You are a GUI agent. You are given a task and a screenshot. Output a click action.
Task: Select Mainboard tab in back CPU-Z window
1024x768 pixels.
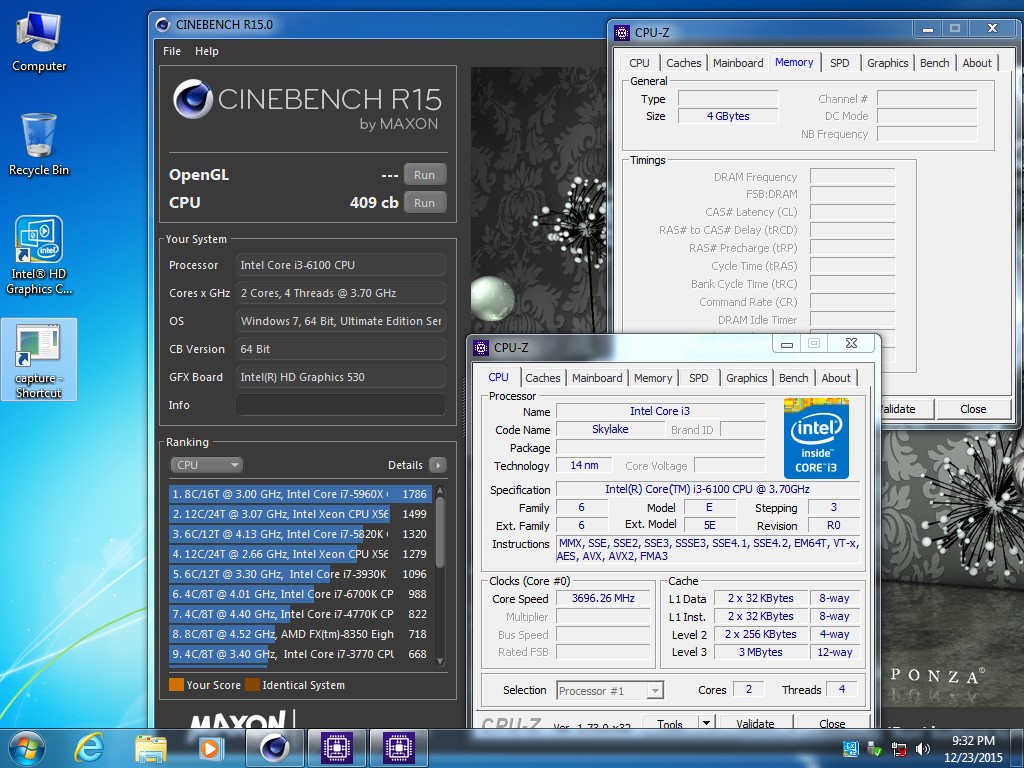(738, 63)
